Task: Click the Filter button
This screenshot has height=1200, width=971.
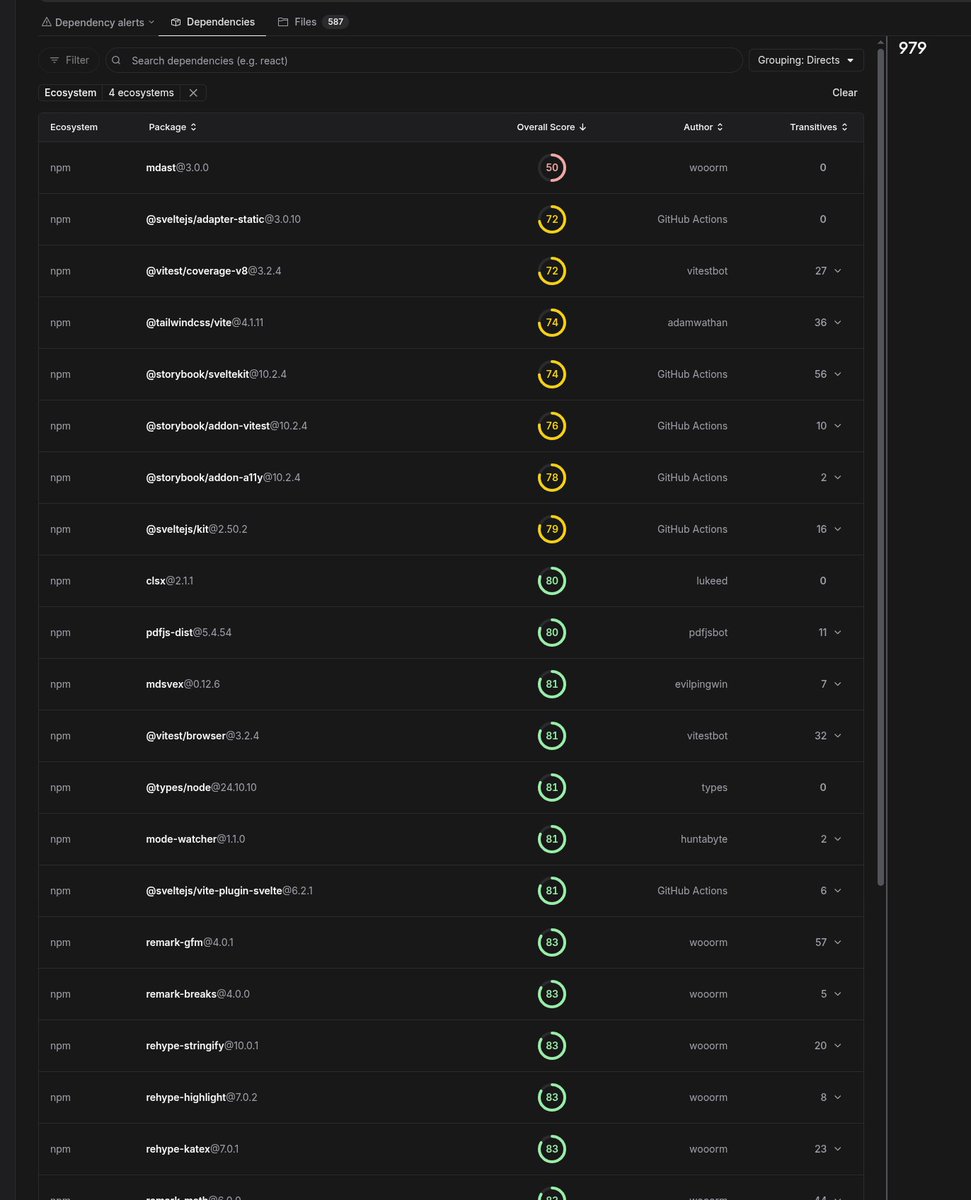Action: (x=69, y=60)
